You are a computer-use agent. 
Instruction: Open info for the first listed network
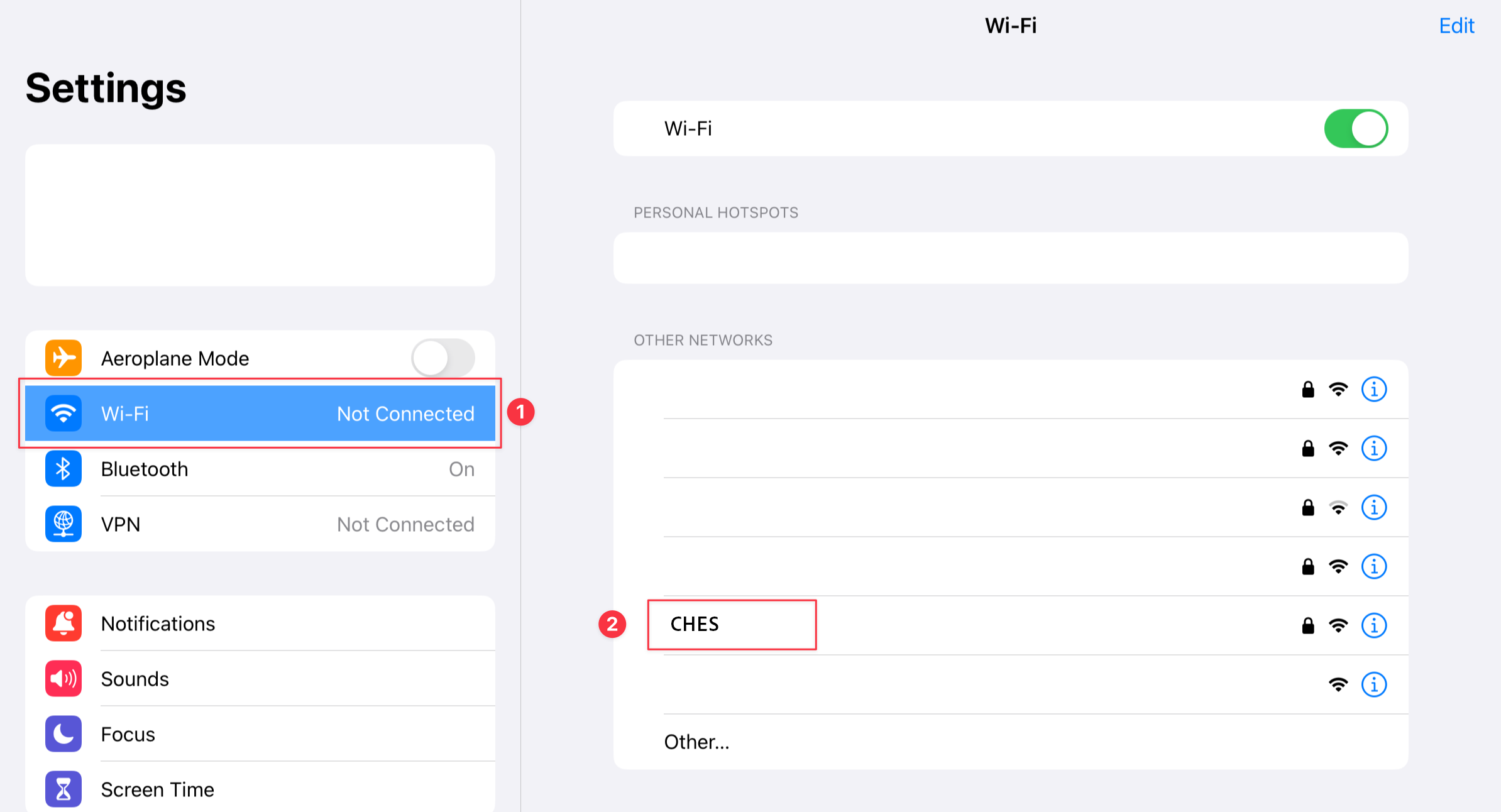pyautogui.click(x=1373, y=390)
